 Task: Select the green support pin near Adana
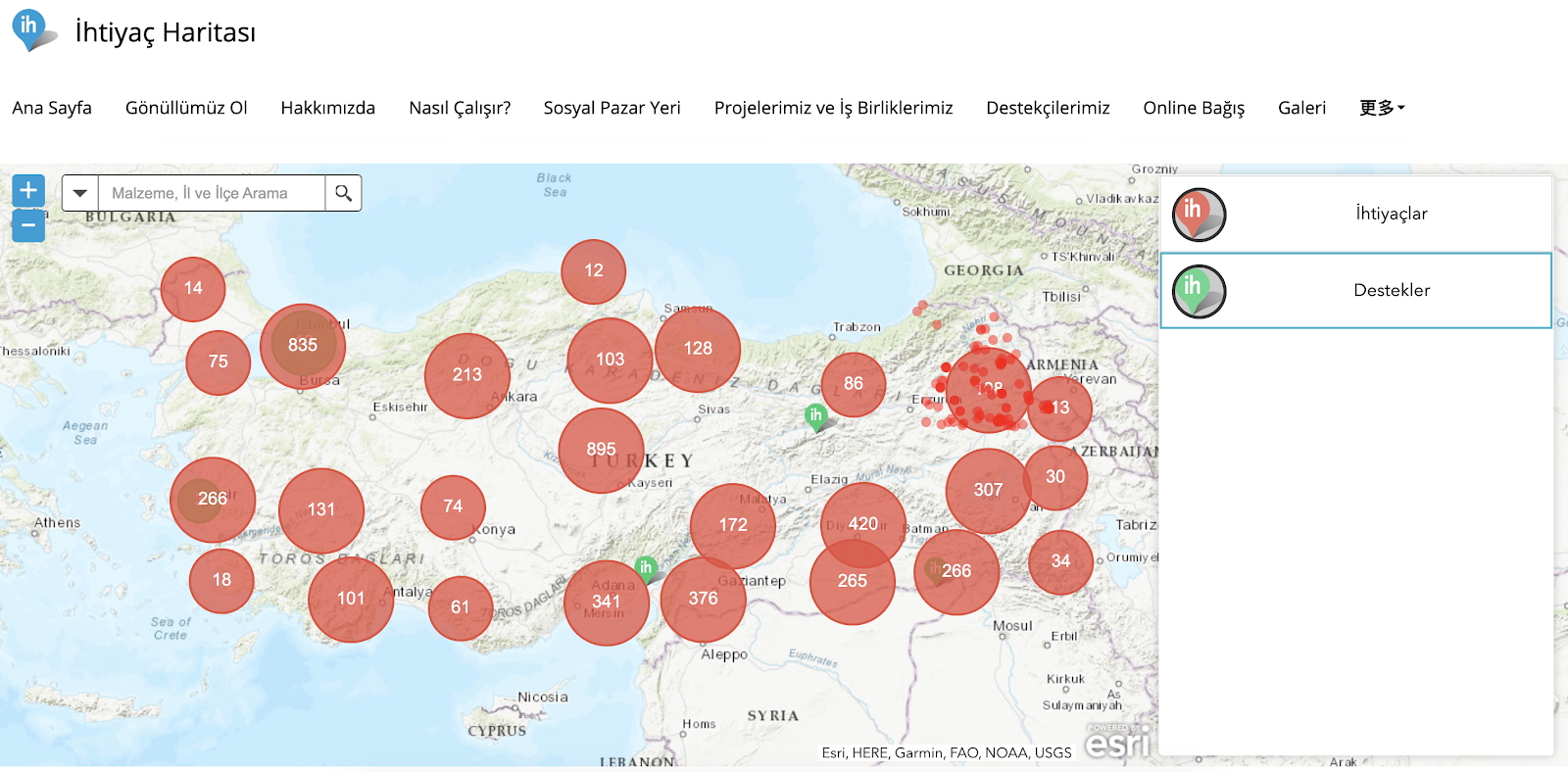[x=646, y=568]
